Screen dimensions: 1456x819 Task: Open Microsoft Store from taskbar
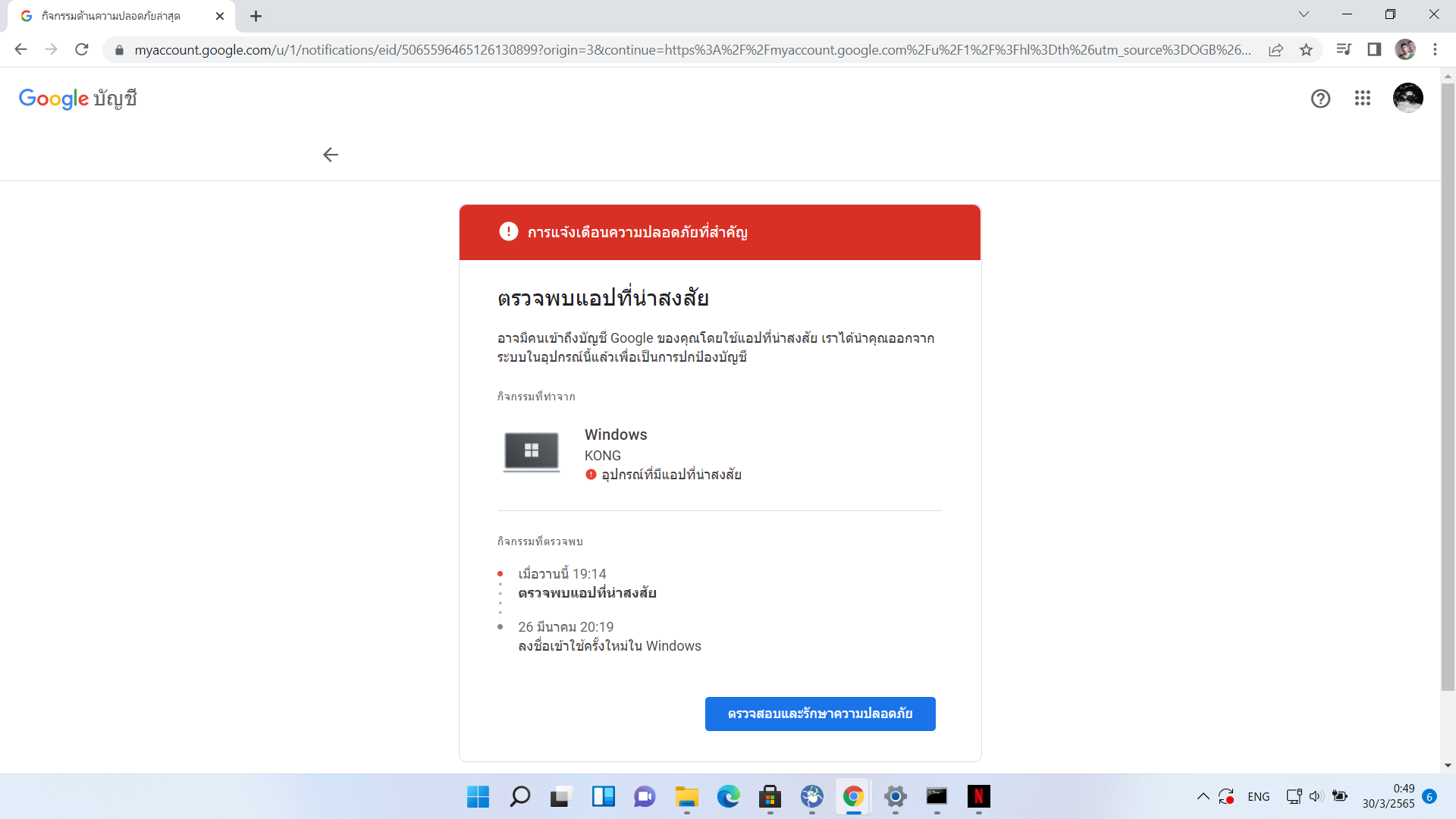(770, 797)
